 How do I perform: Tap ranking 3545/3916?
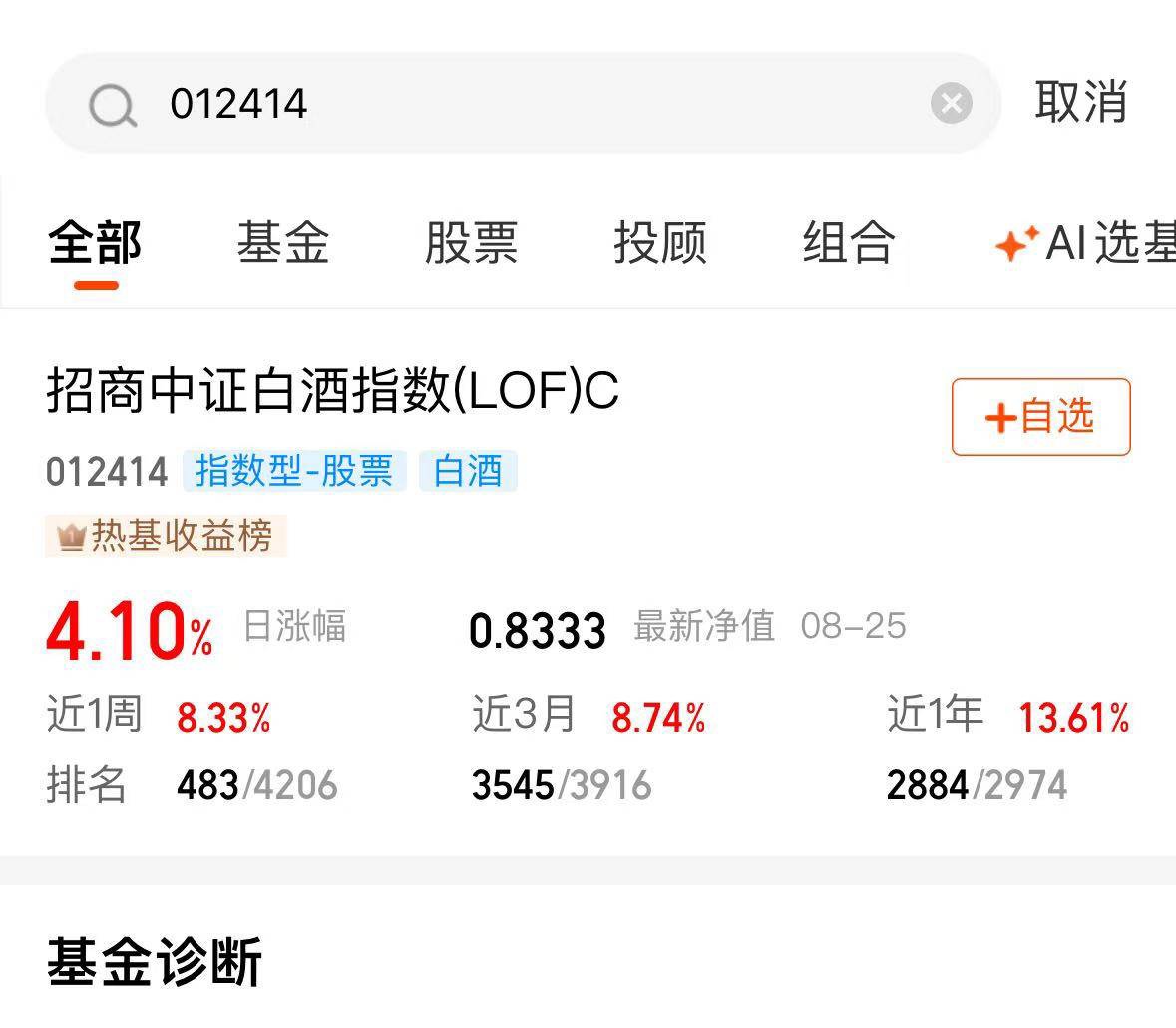[562, 785]
